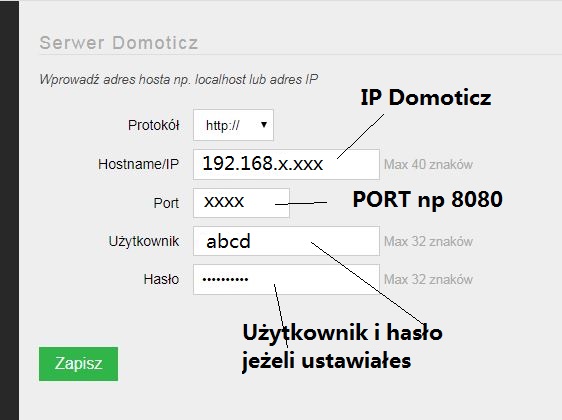Click the PORT np 8080 annotation
562x420 pixels.
tap(428, 200)
